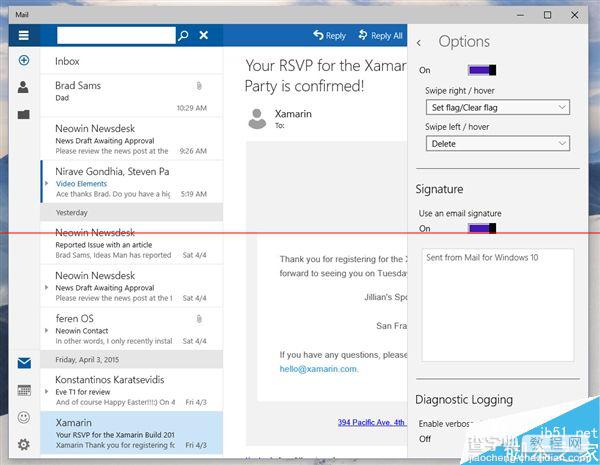Open feren OS Neowin Contact email
The height and width of the screenshot is (465, 600).
point(132,329)
